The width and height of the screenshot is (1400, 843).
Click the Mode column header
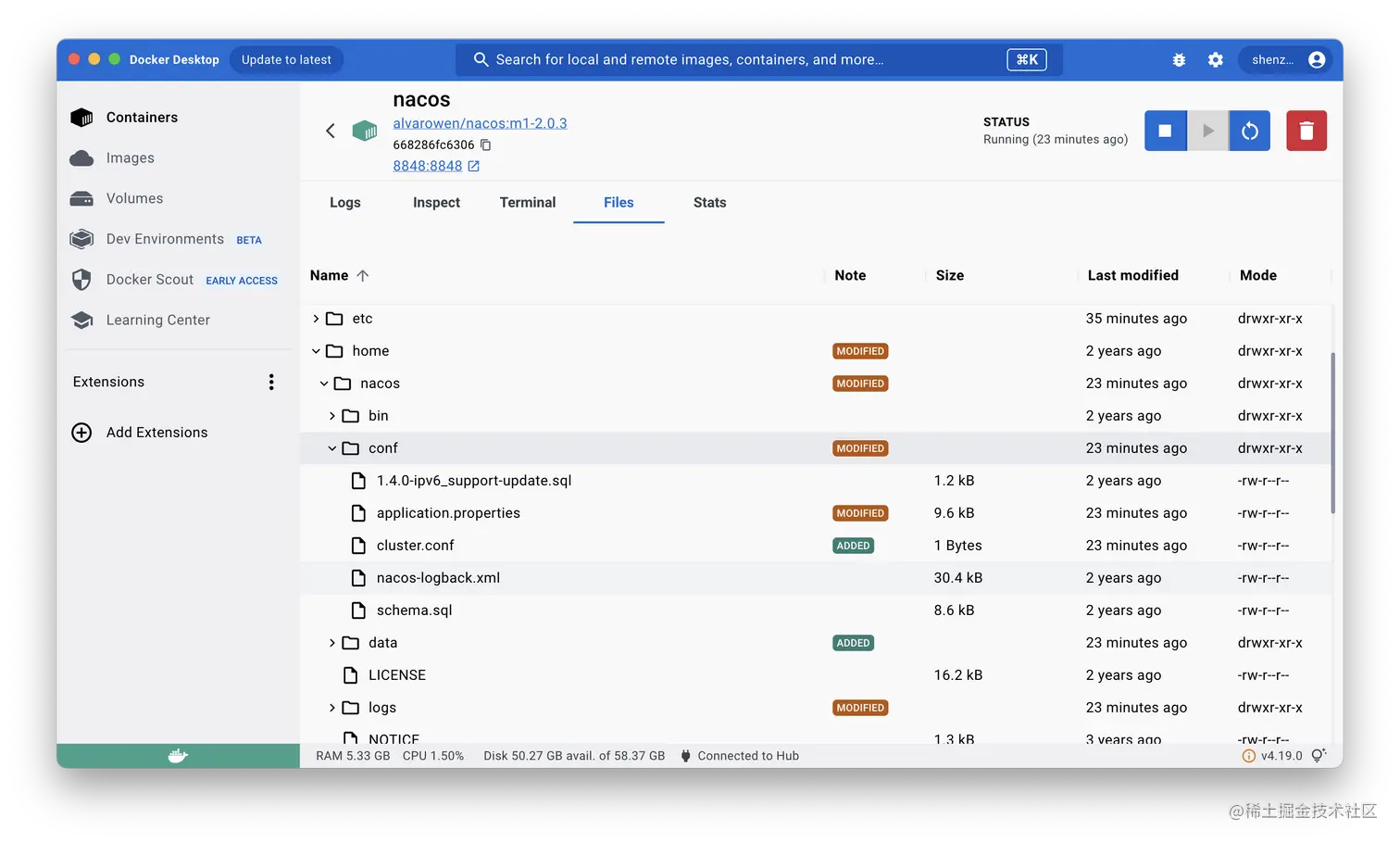click(x=1258, y=275)
